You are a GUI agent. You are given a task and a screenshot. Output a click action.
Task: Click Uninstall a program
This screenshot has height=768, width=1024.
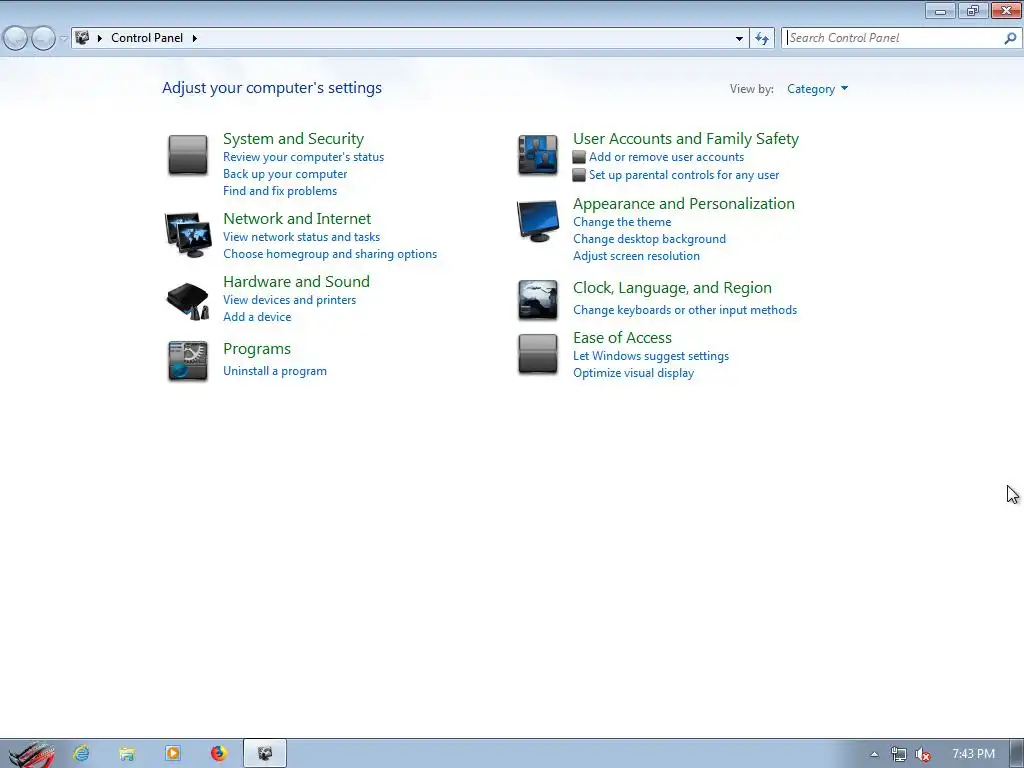[x=274, y=371]
